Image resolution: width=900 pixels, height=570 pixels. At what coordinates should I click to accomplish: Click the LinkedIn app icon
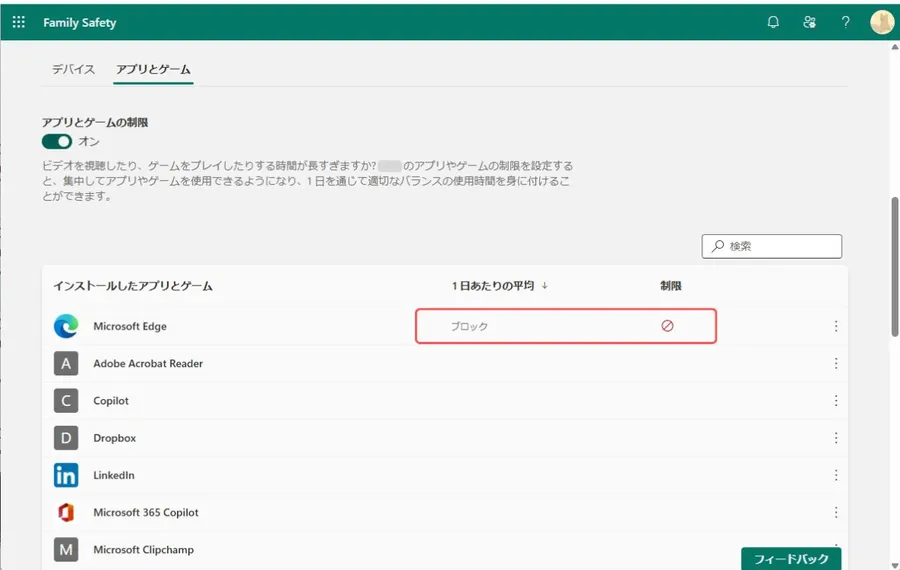pos(66,475)
